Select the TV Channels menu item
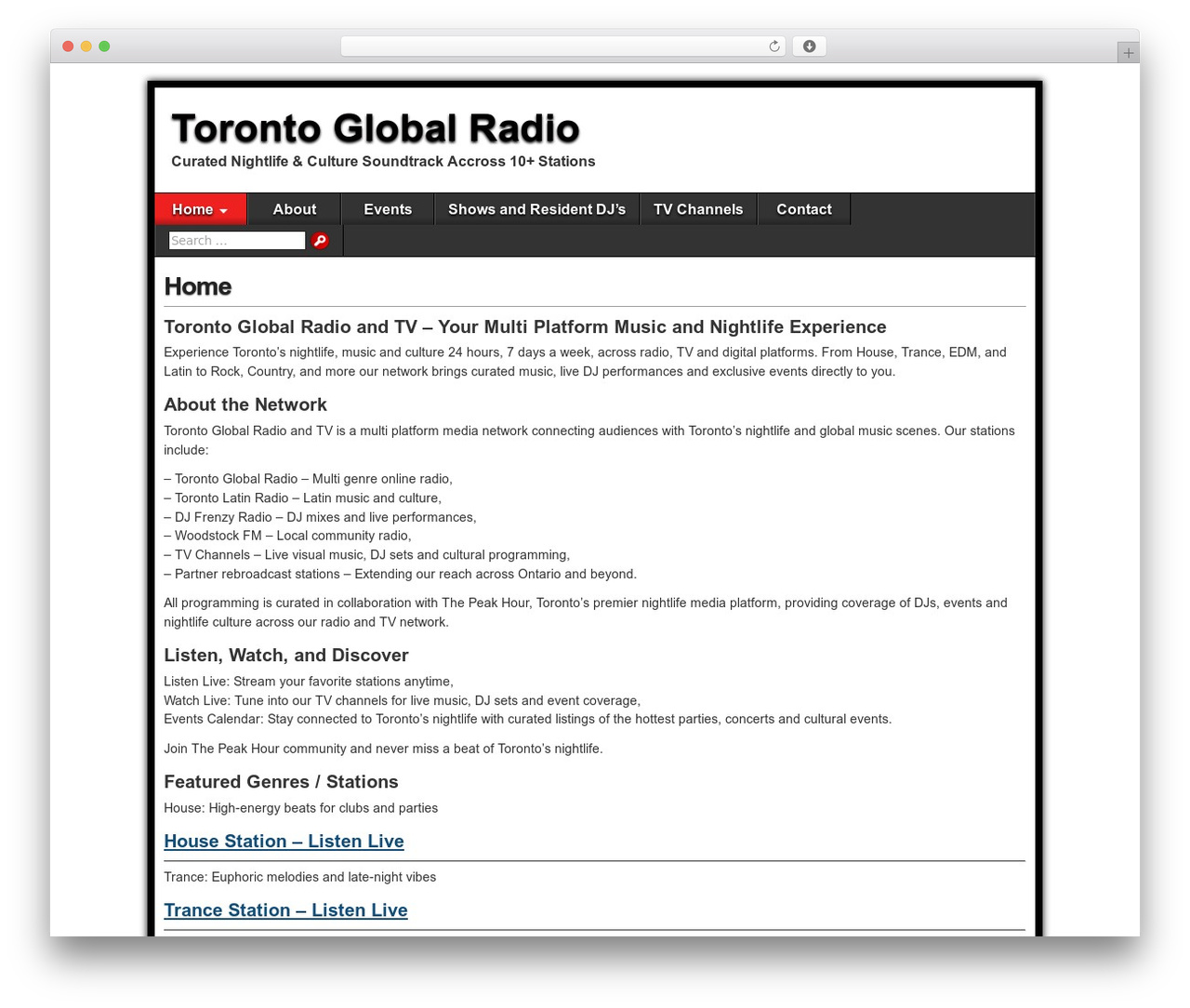The image size is (1190, 1008). coord(698,209)
